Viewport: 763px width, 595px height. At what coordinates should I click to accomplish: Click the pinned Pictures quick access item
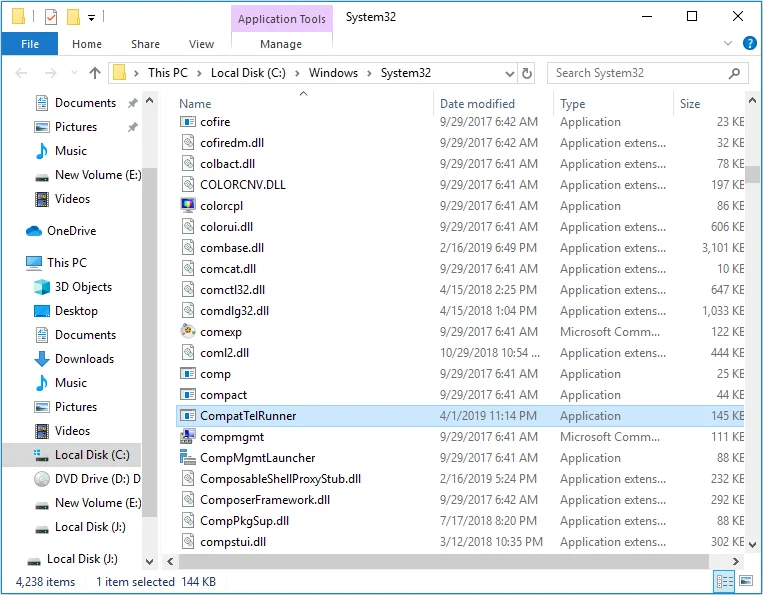tap(76, 126)
